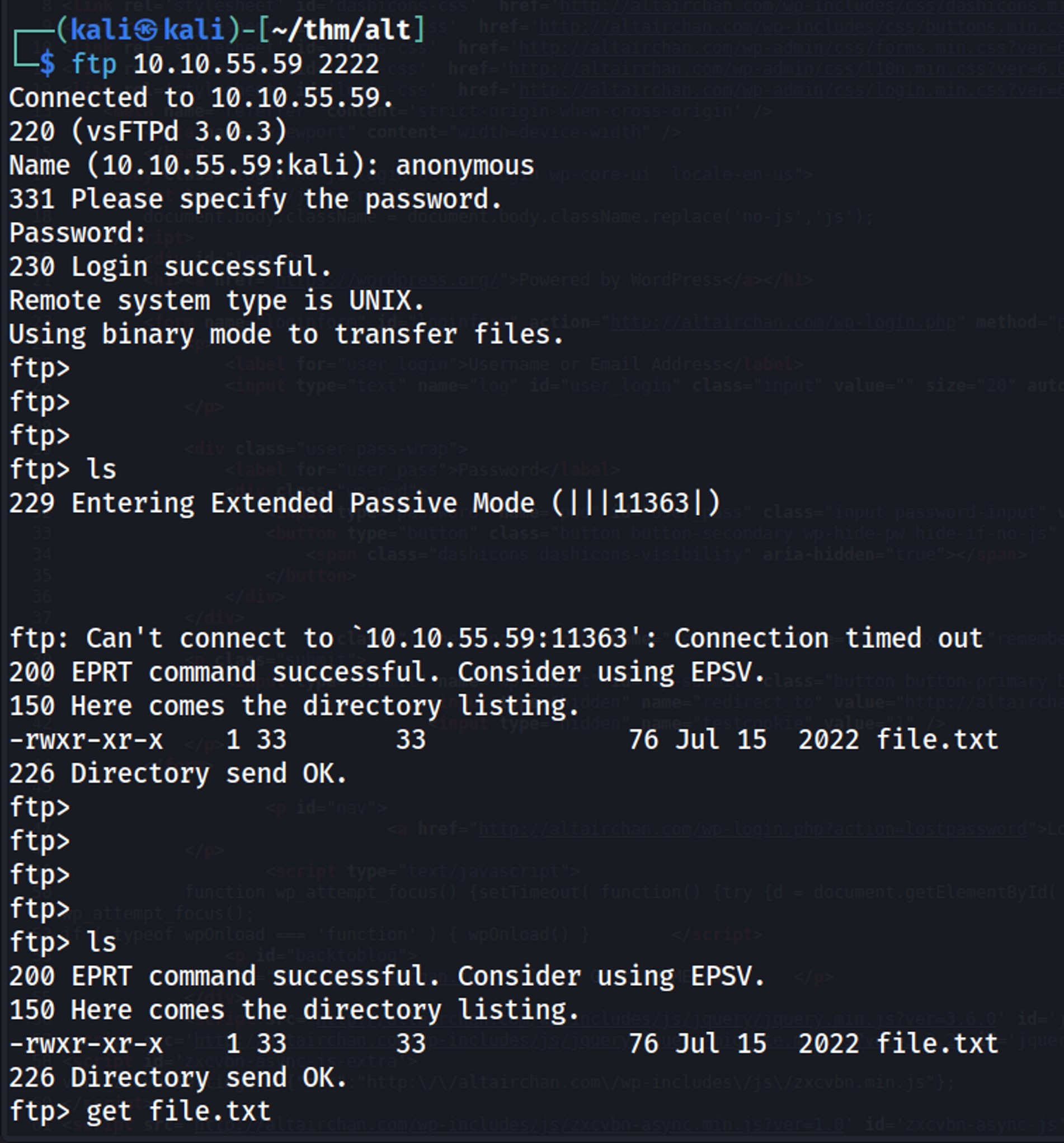Image resolution: width=1064 pixels, height=1143 pixels.
Task: Click the first "226 Directory send OK." line
Action: [178, 774]
